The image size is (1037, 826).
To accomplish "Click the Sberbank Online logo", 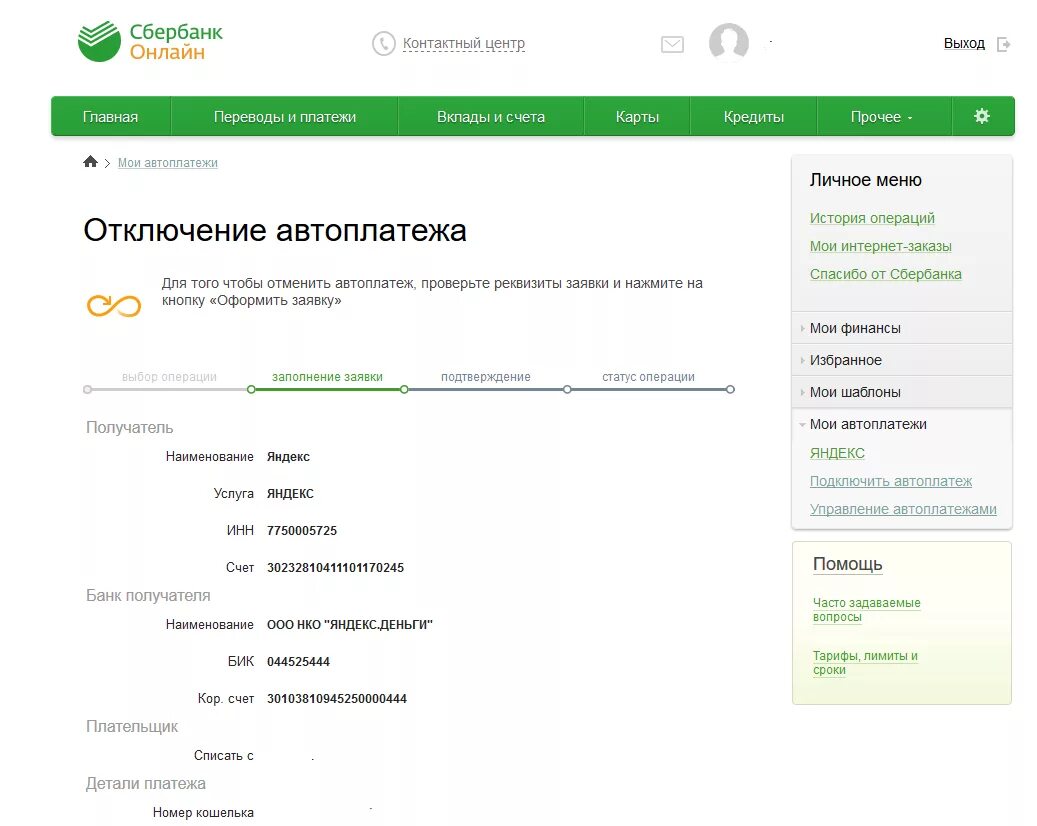I will coord(150,42).
